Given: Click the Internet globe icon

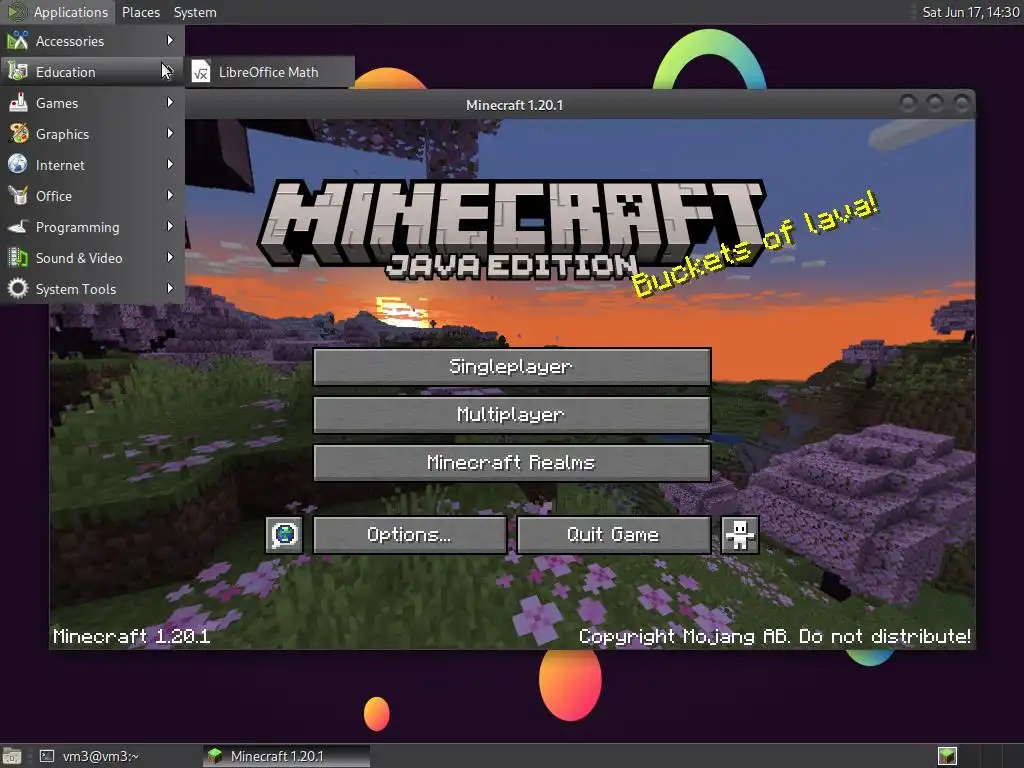Looking at the screenshot, I should pos(18,165).
